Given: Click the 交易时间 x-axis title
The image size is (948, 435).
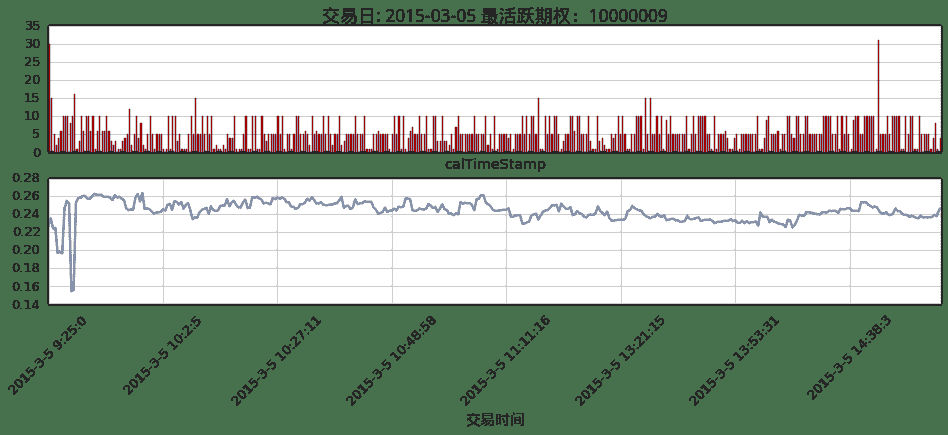Looking at the screenshot, I should (x=495, y=419).
